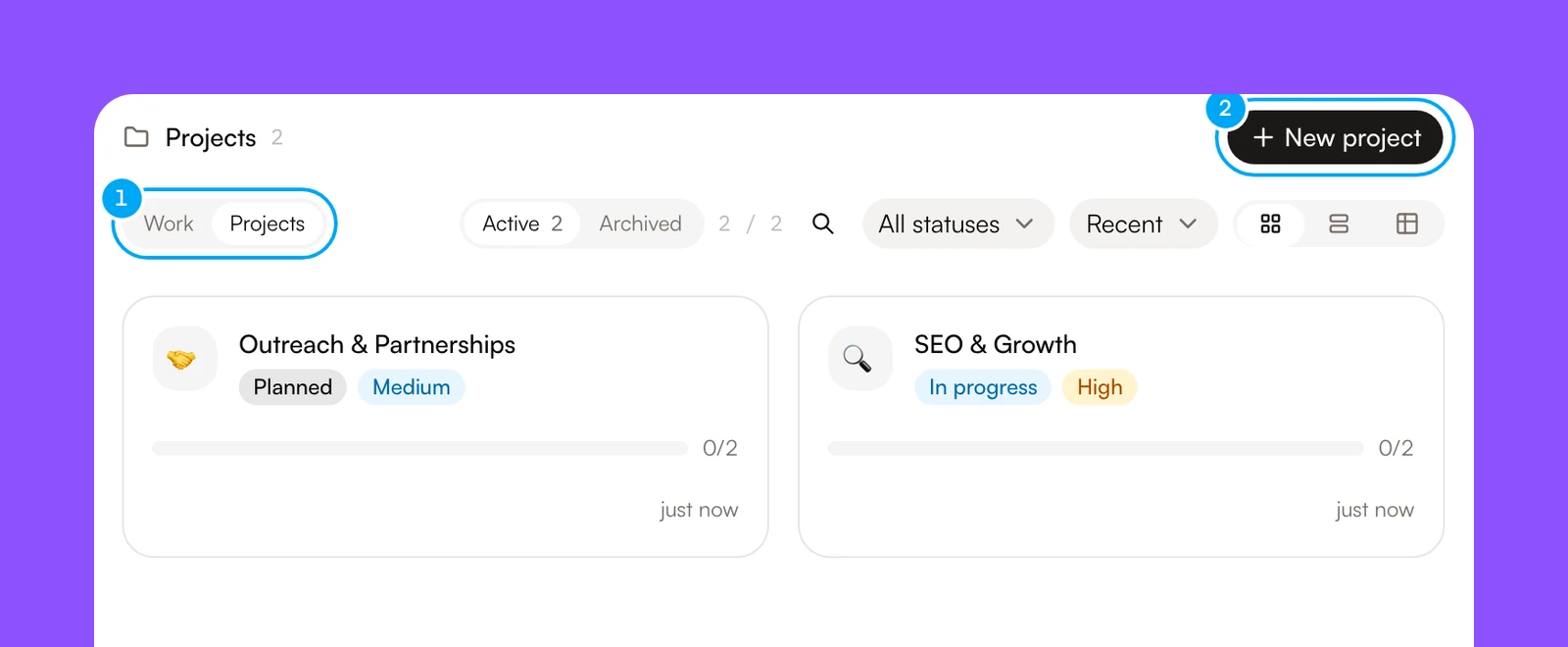Viewport: 1568px width, 647px height.
Task: Open the All statuses dropdown
Action: 957,224
